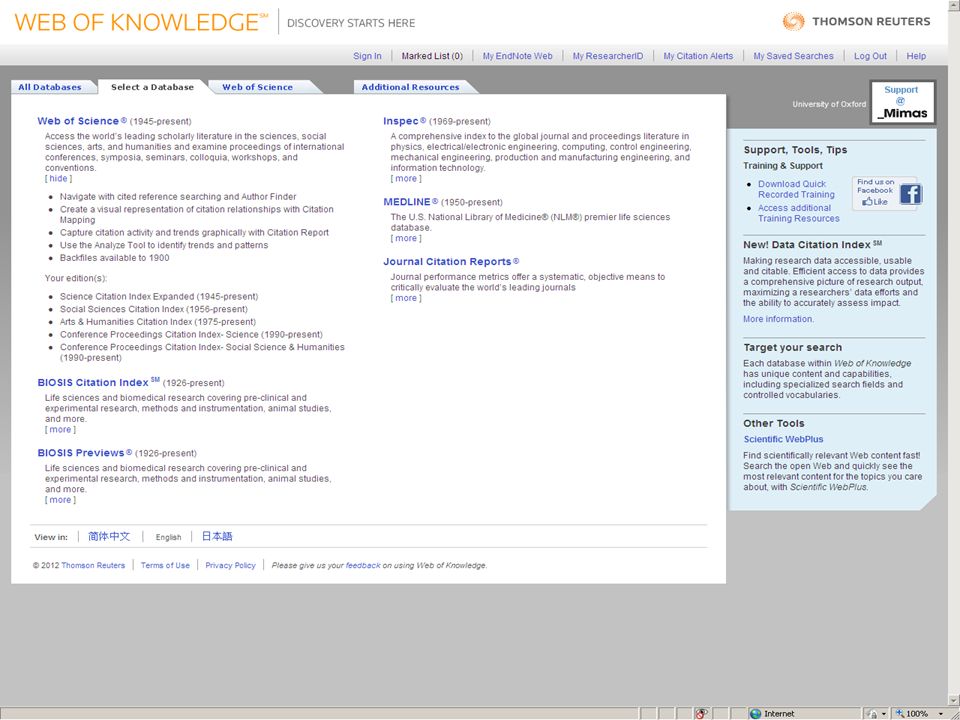Click Backfiles available to 1900 text
Viewport: 960px width, 720px height.
[114, 258]
